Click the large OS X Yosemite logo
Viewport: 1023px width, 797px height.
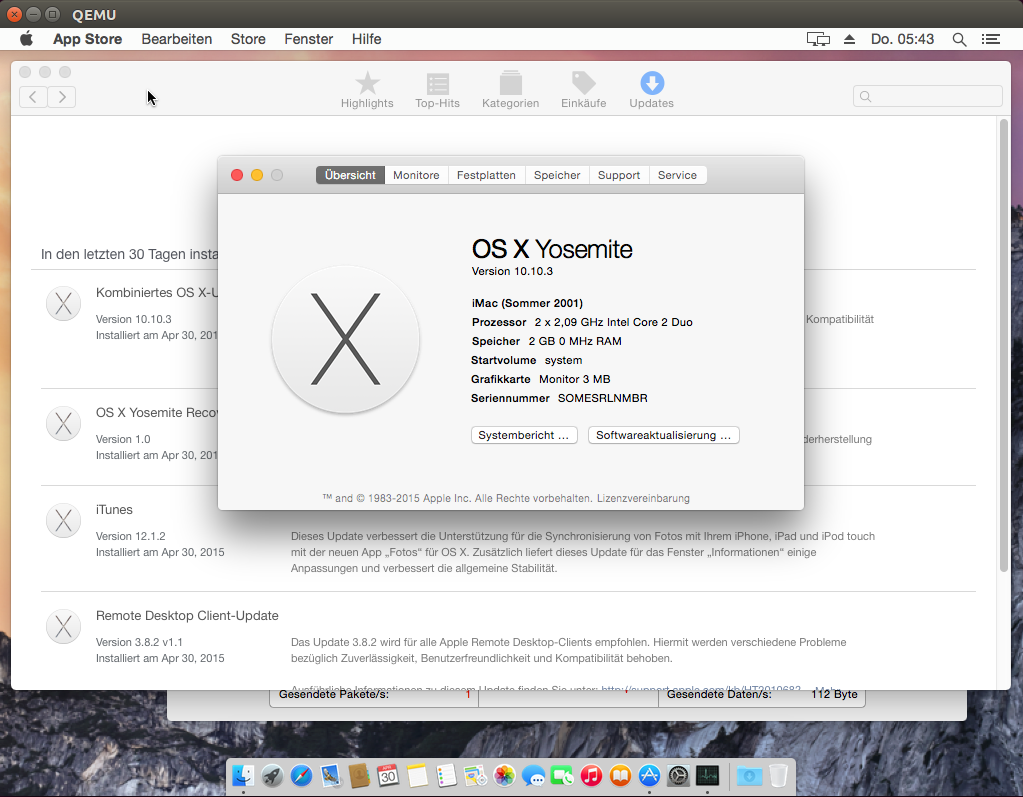(x=346, y=339)
